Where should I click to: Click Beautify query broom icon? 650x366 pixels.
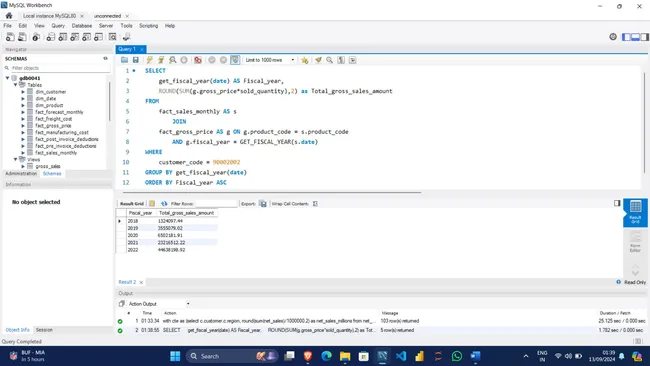pyautogui.click(x=318, y=60)
